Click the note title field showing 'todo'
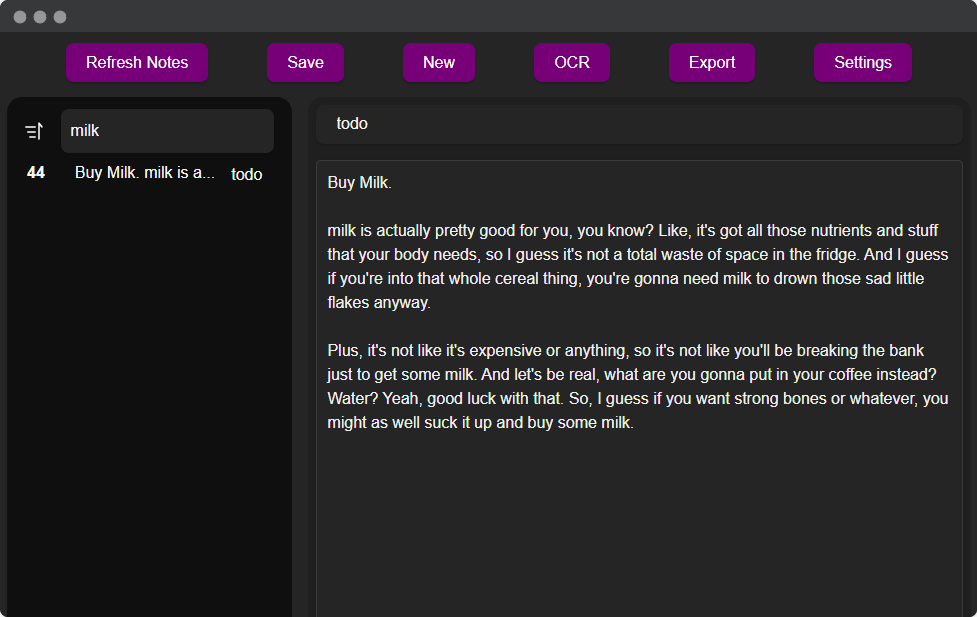 point(638,123)
